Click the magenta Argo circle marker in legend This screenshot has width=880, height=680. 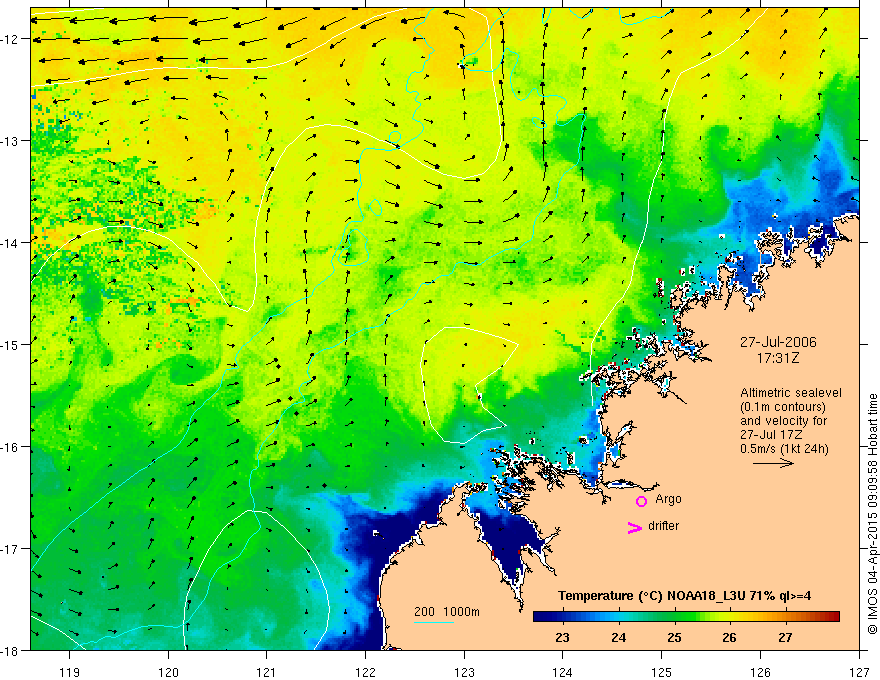click(x=641, y=501)
